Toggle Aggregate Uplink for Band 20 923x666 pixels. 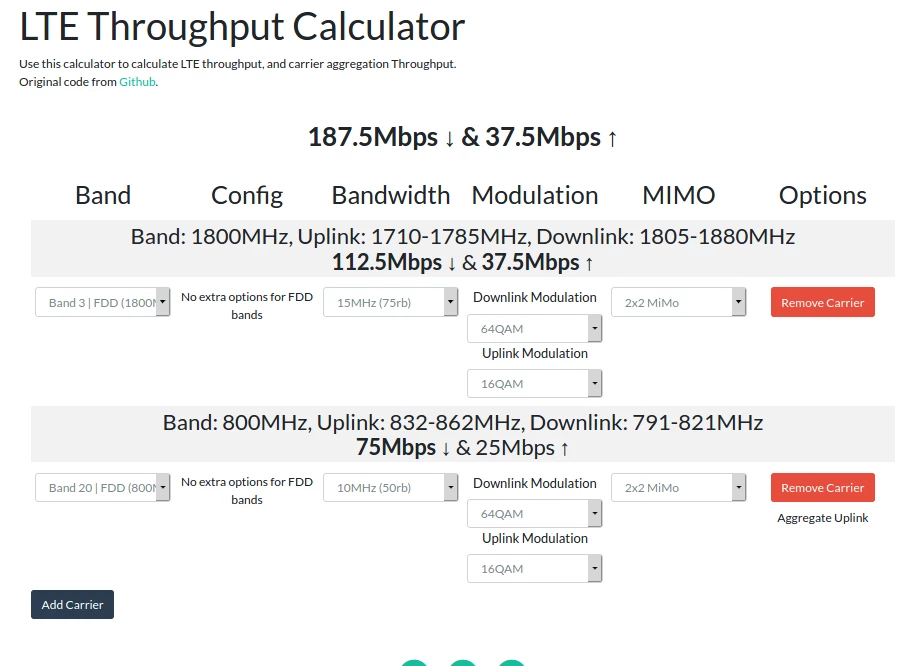click(822, 518)
